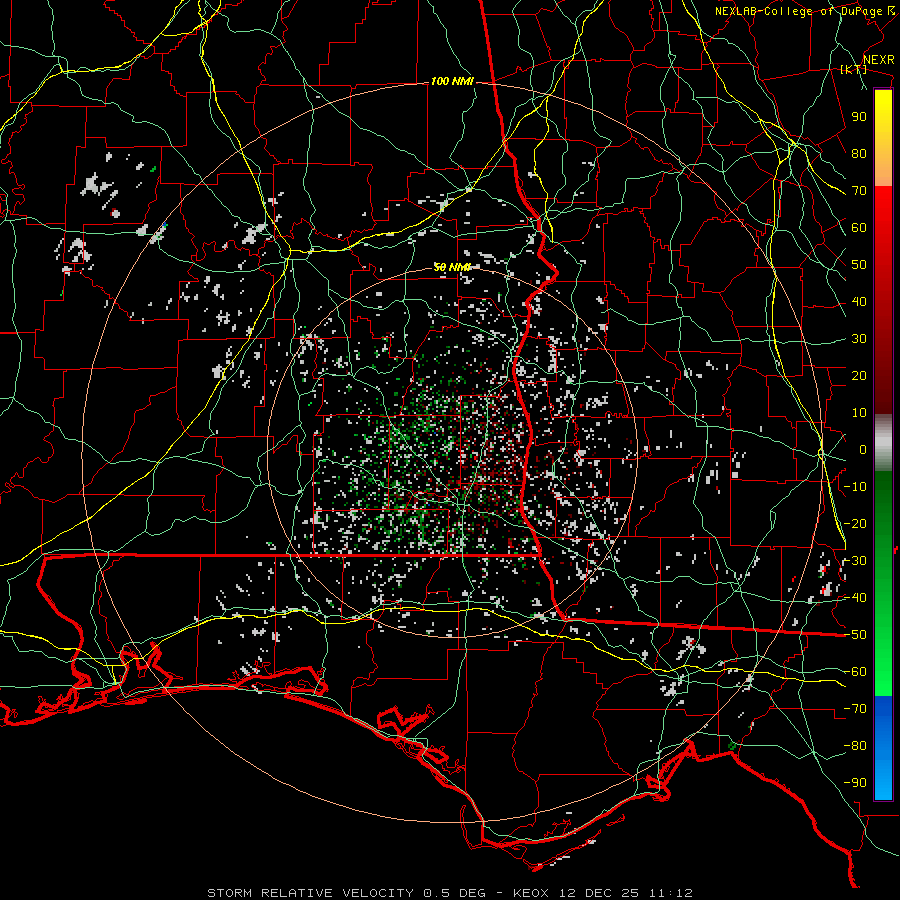Click the -70 value on the velocity scale

[855, 709]
